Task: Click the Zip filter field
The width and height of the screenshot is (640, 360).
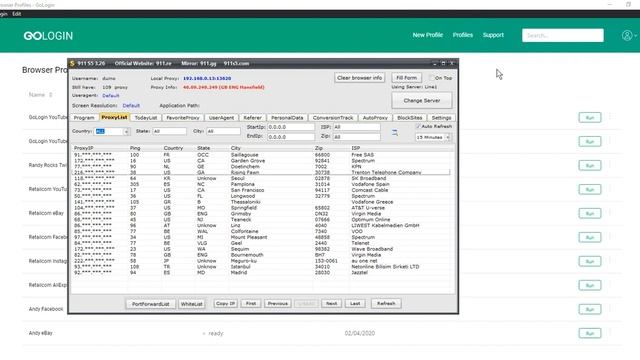Action: (x=356, y=137)
